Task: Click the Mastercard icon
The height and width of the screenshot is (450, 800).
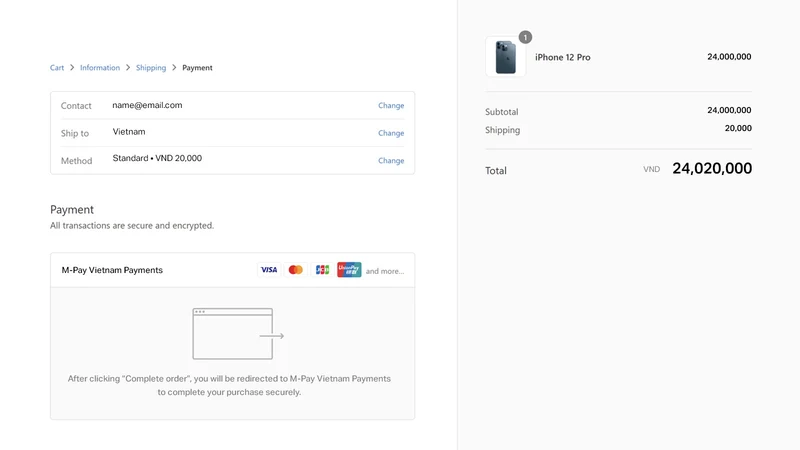Action: (295, 270)
